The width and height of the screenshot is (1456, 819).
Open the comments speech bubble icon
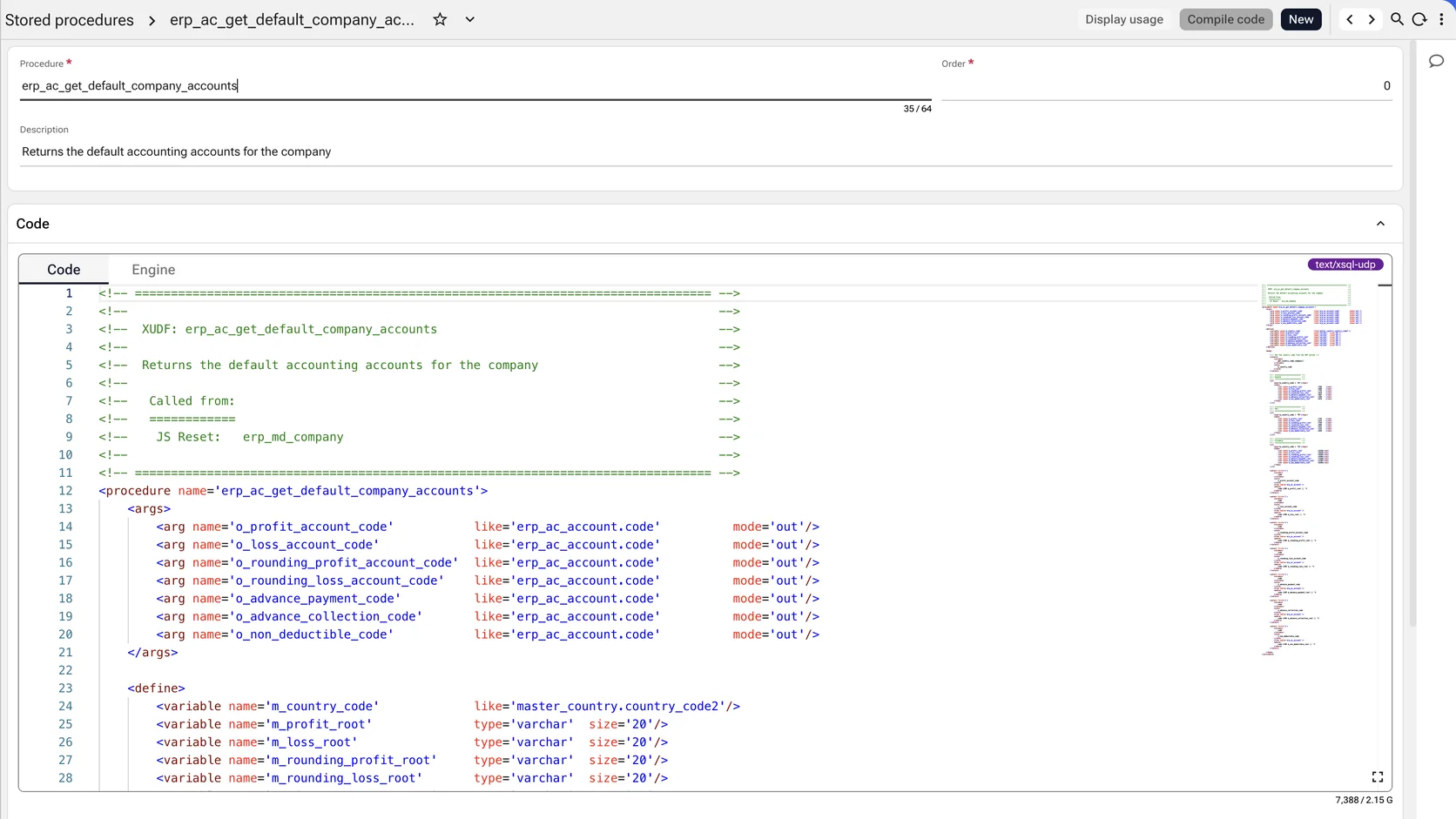point(1436,61)
